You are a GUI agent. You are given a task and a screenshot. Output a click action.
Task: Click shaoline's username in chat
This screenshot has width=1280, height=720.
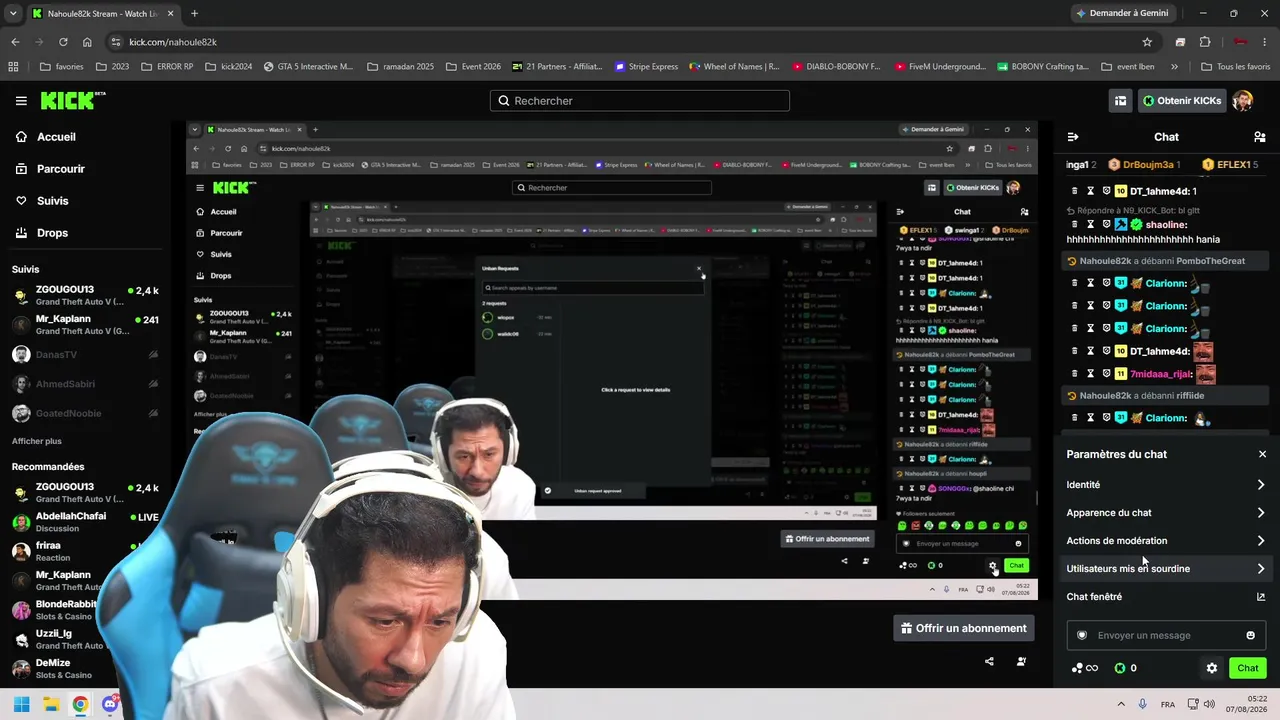(1167, 224)
